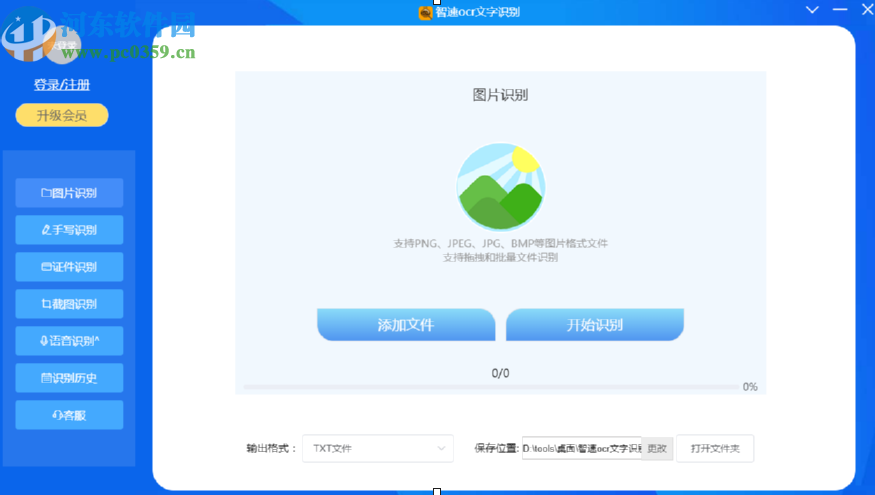
Task: Click the recognition progress bar
Action: 491,387
